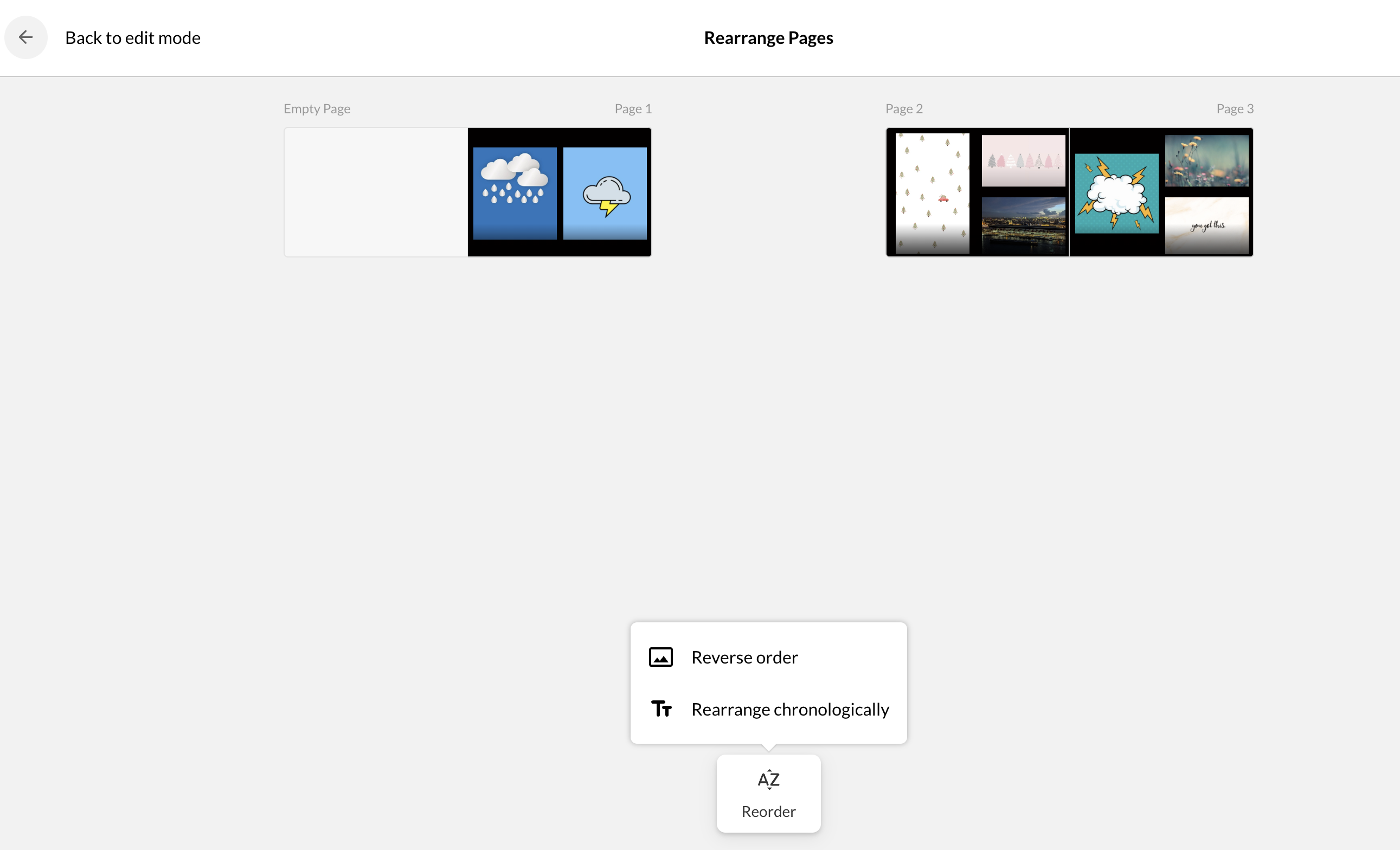Select the 'you got this' photo on Page 3
This screenshot has height=850, width=1400.
pos(1207,226)
